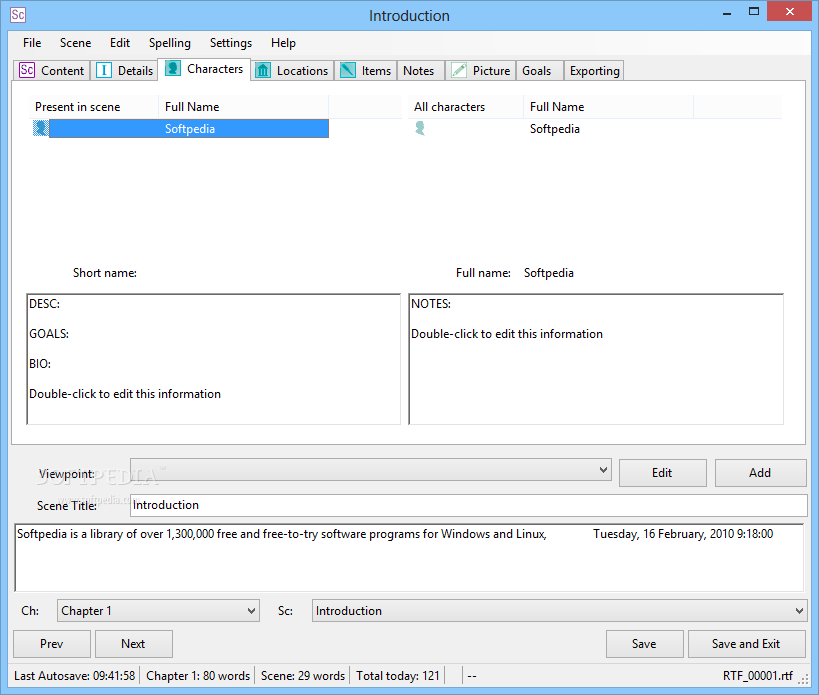
Task: Click the All characters column header
Action: click(466, 107)
